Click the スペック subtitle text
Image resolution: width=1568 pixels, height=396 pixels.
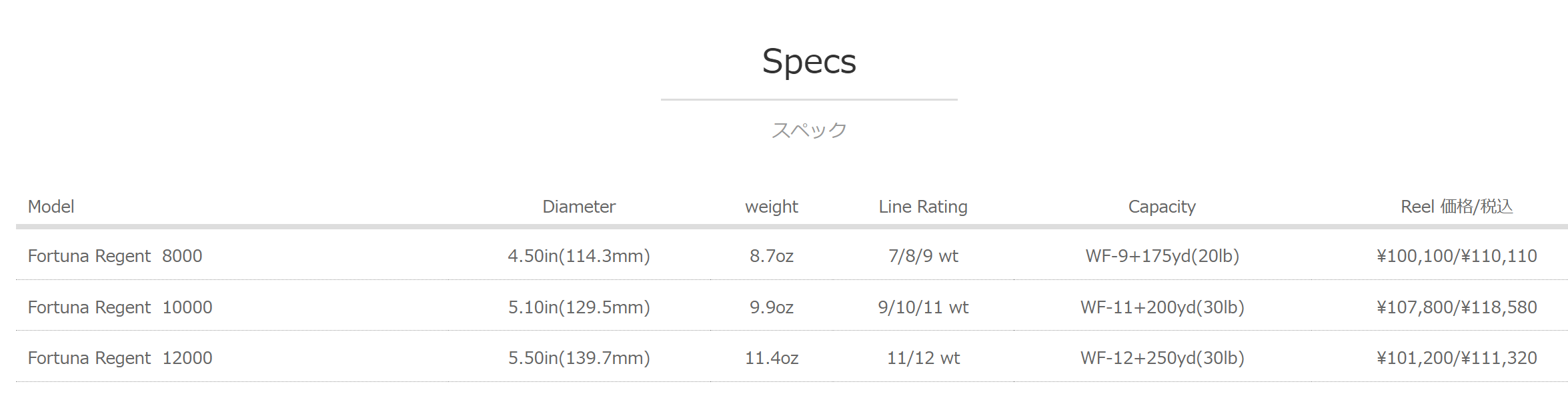pyautogui.click(x=809, y=130)
